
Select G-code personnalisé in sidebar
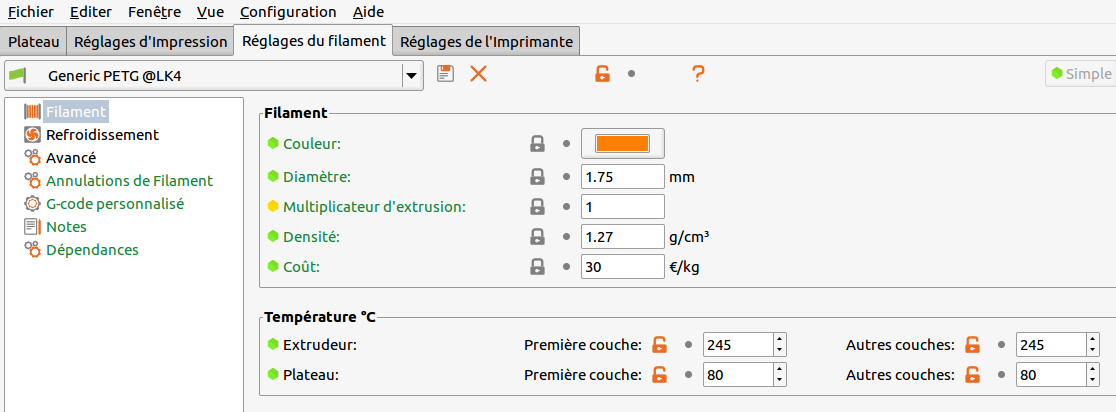tap(115, 204)
